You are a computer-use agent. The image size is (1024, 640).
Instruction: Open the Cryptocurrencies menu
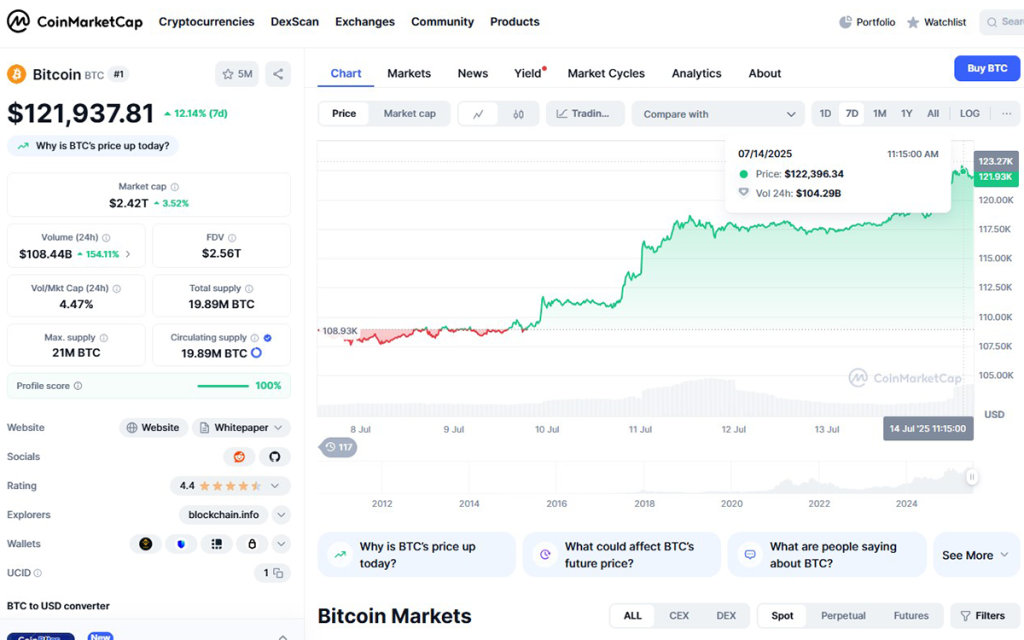(206, 22)
